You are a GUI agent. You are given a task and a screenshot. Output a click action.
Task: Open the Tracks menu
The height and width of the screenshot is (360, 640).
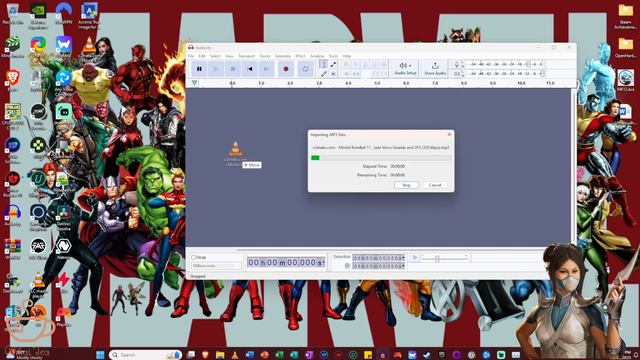265,56
